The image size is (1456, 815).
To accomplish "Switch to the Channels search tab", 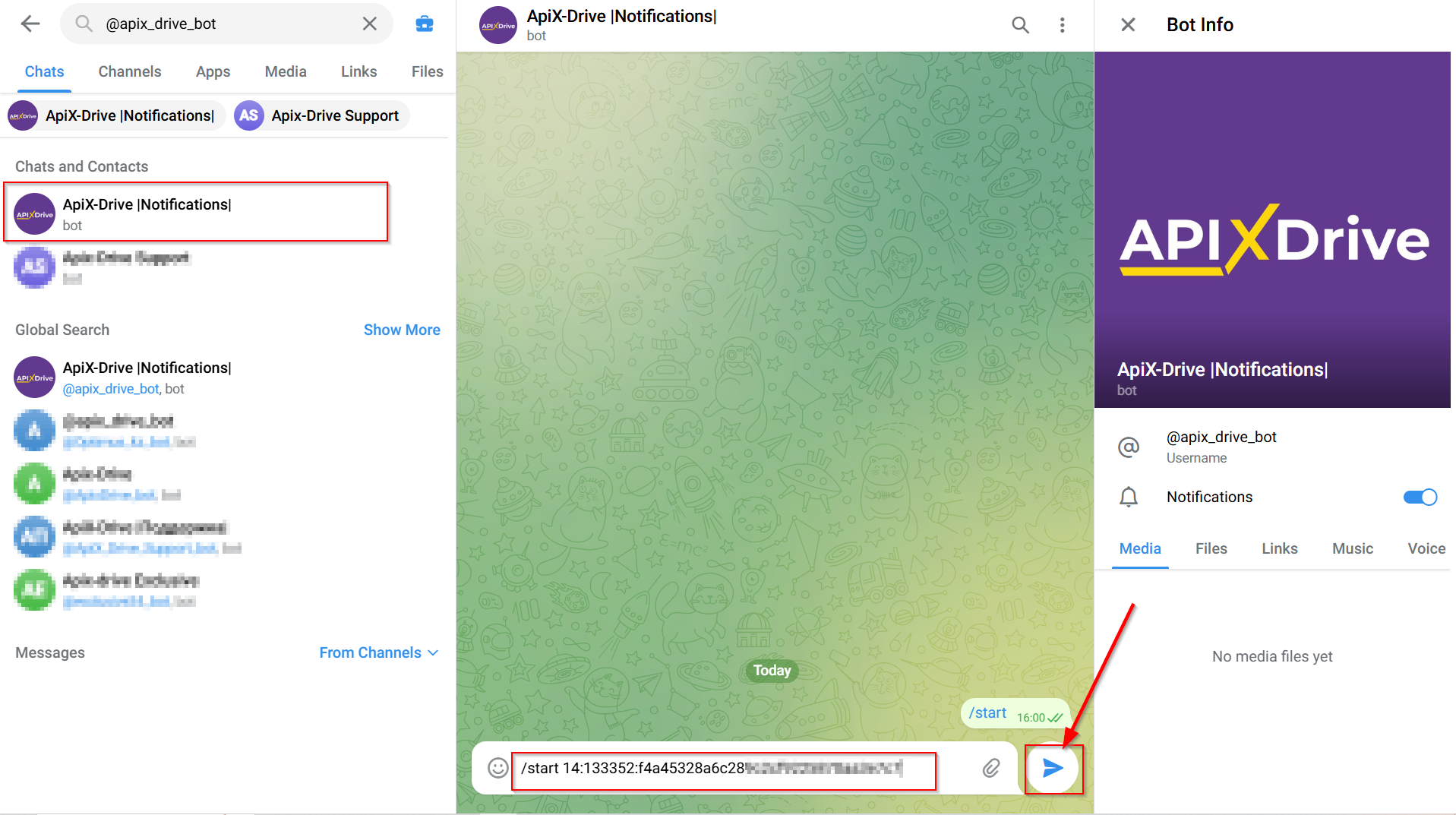I will click(x=130, y=71).
